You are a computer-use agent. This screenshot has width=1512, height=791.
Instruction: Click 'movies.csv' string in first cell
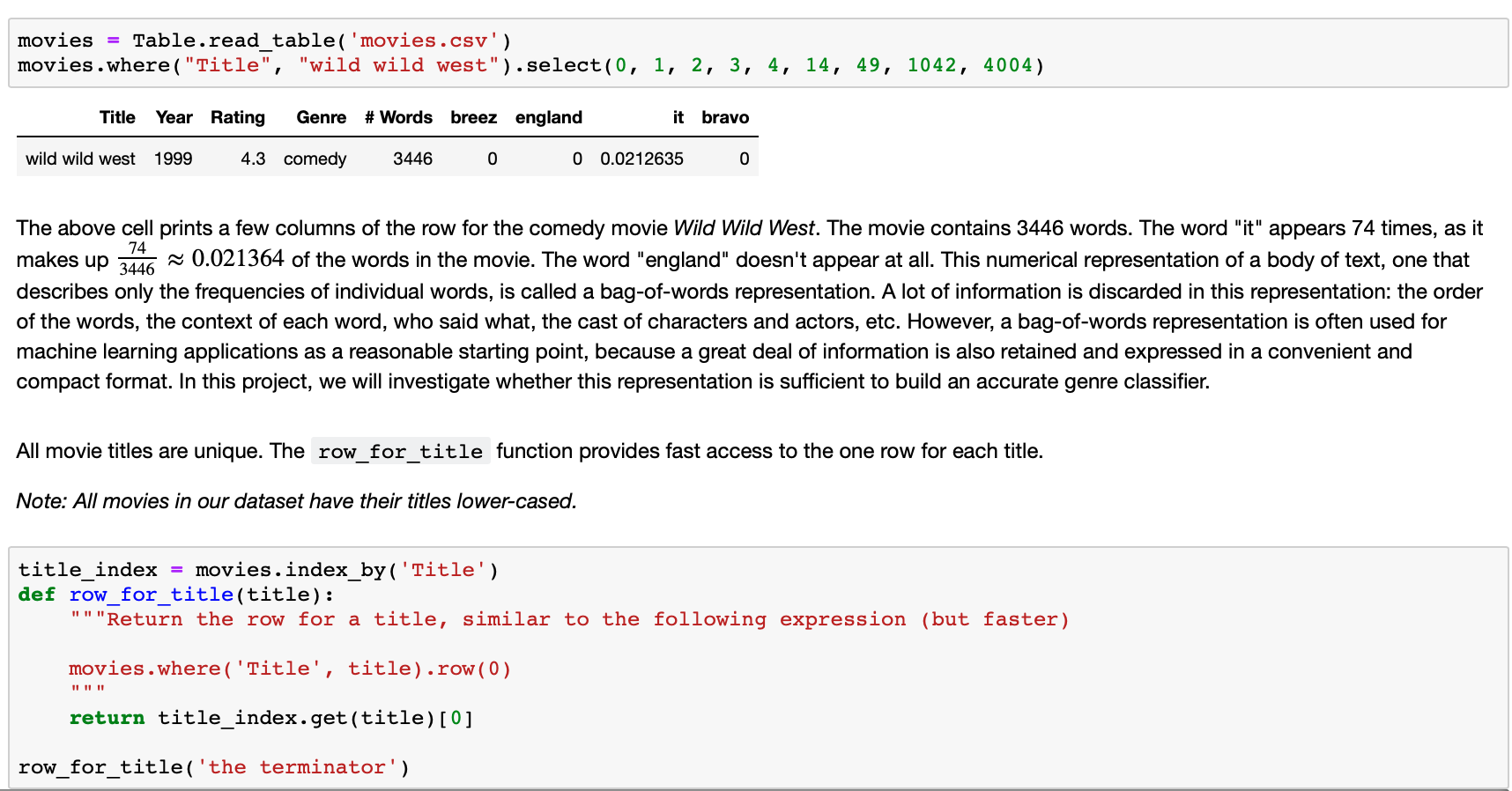coord(424,41)
